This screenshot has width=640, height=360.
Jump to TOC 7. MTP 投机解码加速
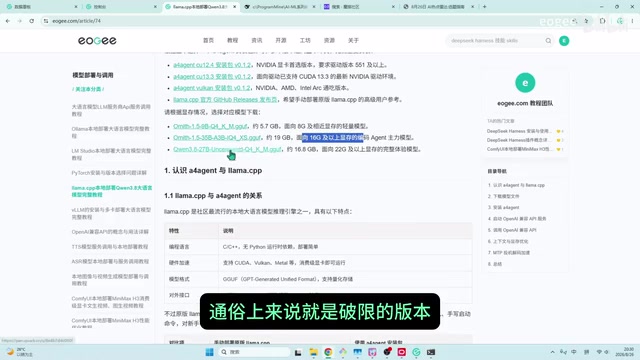[x=509, y=253]
